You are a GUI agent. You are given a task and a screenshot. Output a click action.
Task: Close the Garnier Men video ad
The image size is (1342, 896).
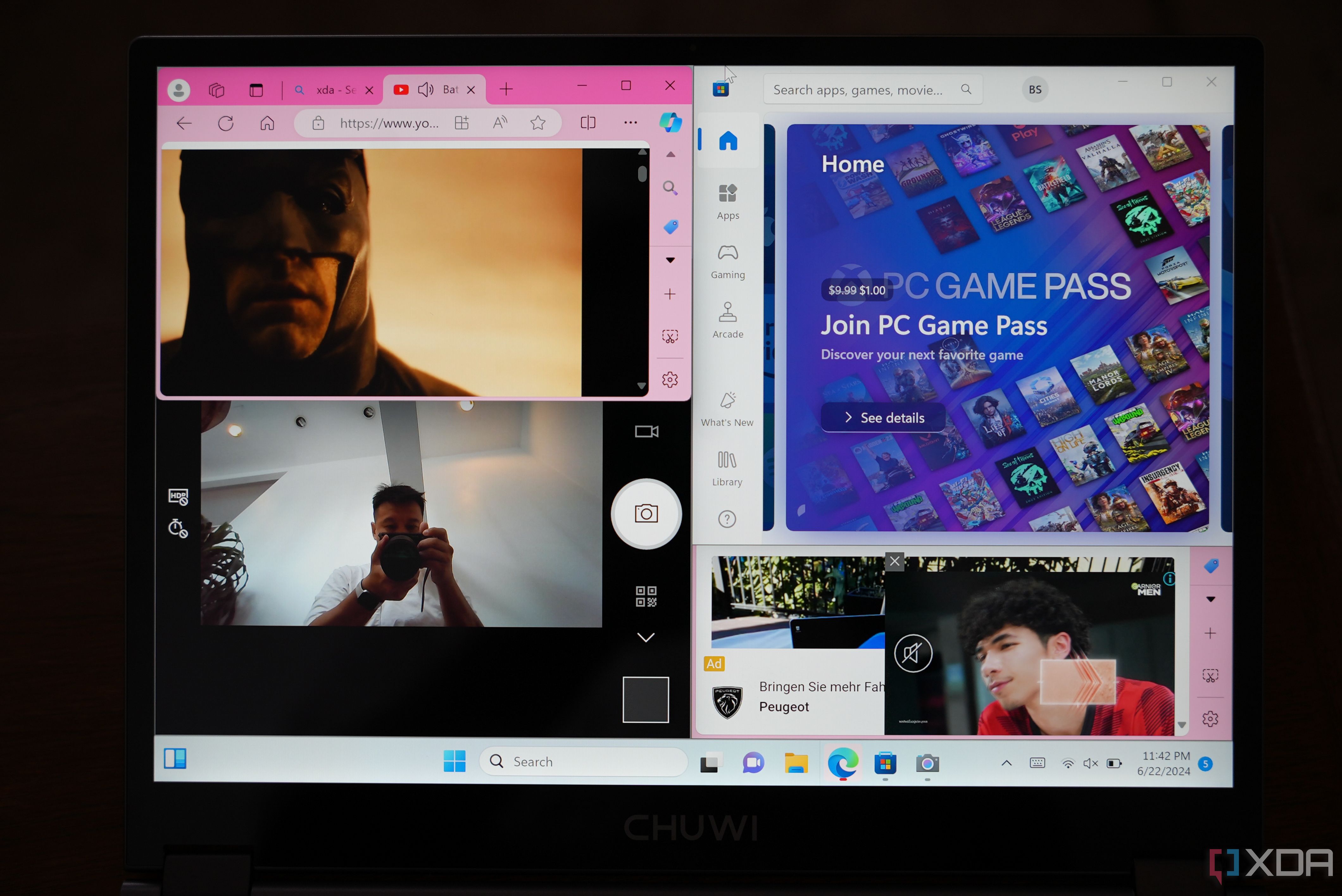coord(894,562)
